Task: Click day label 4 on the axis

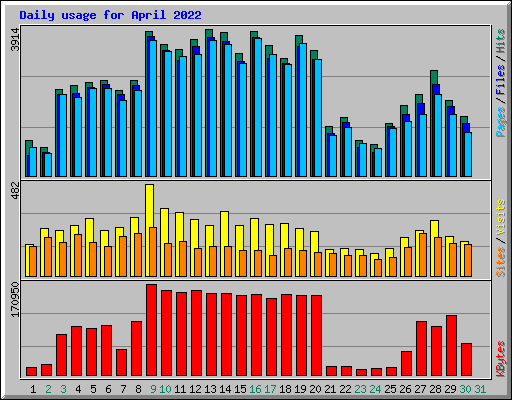Action: (x=78, y=389)
